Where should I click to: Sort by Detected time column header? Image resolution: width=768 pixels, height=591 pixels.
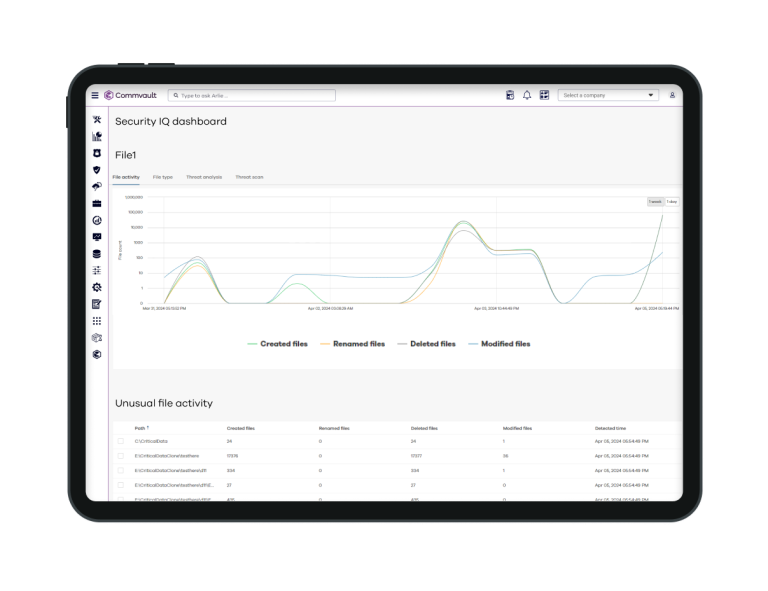pyautogui.click(x=610, y=428)
